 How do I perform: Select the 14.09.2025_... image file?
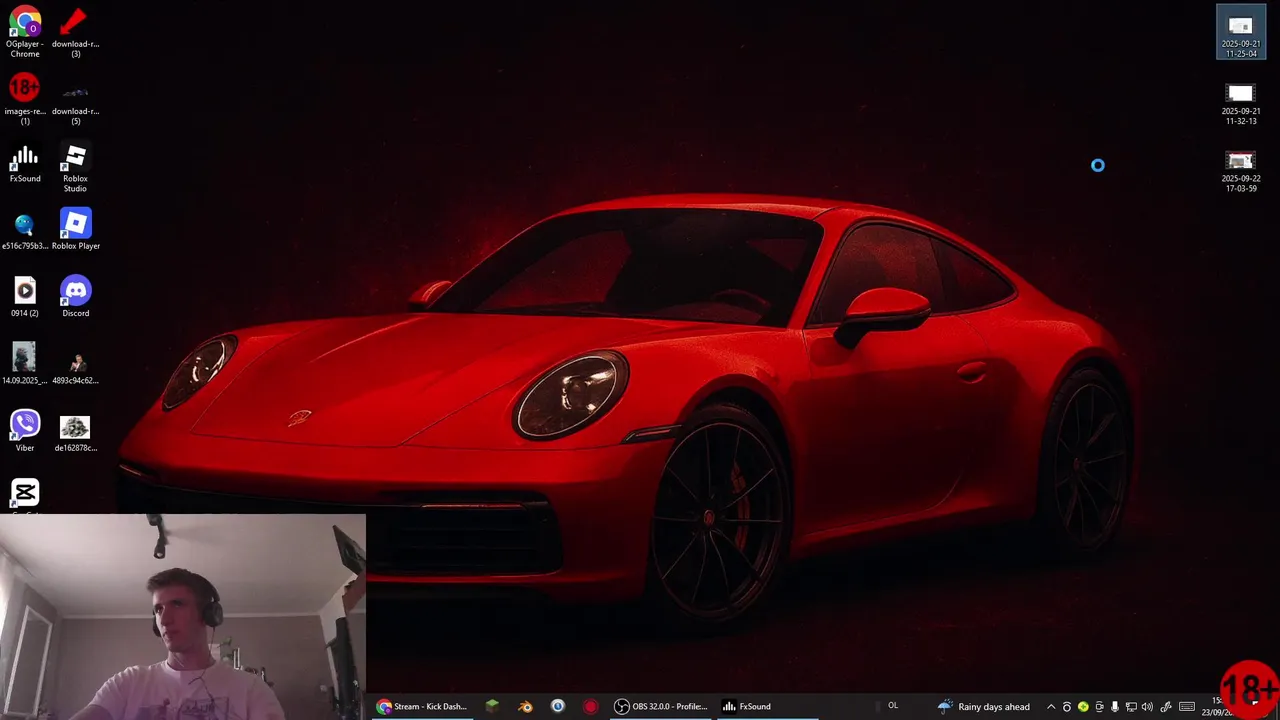pos(25,365)
